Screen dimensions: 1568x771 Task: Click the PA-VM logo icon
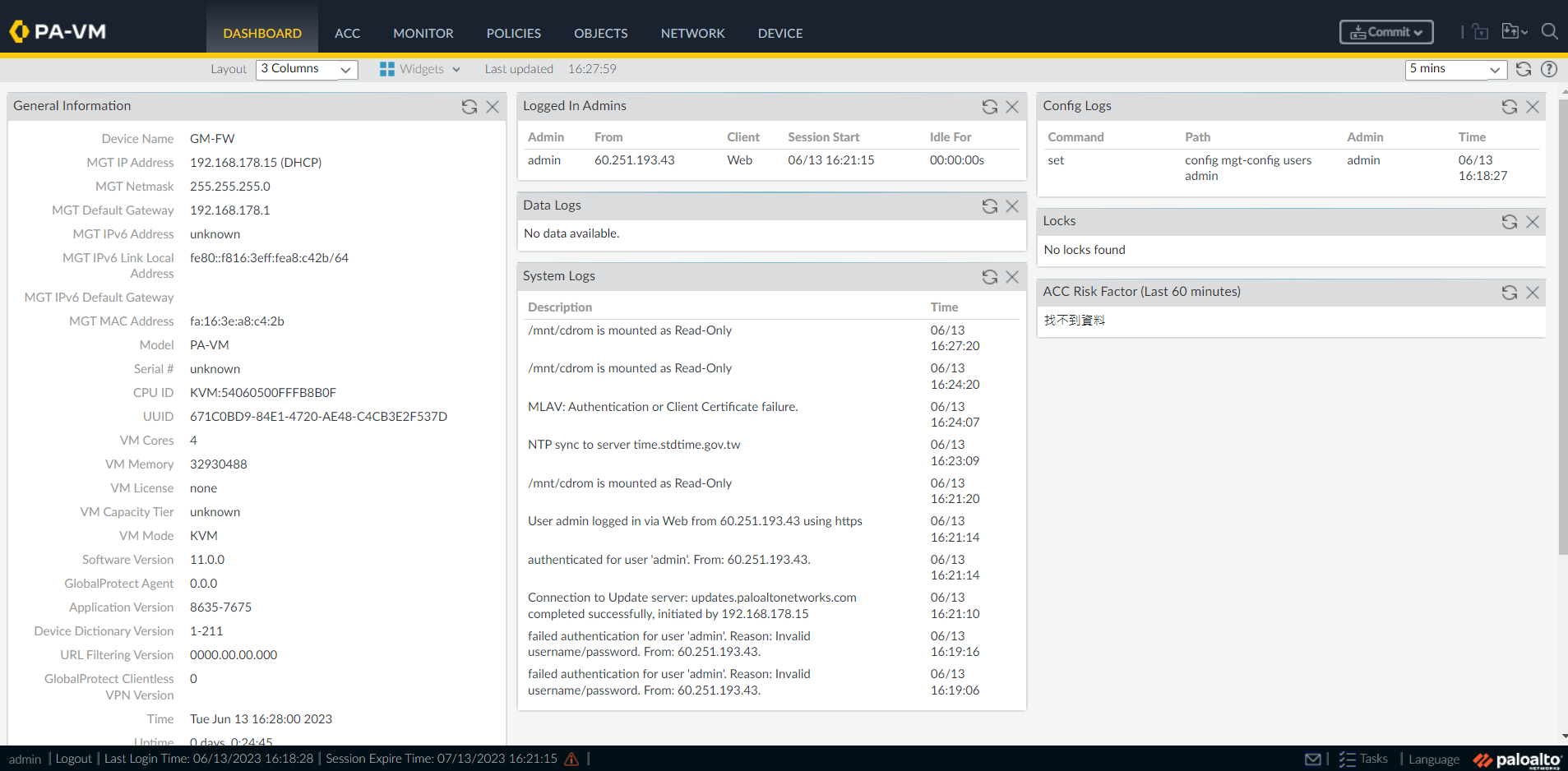point(18,32)
